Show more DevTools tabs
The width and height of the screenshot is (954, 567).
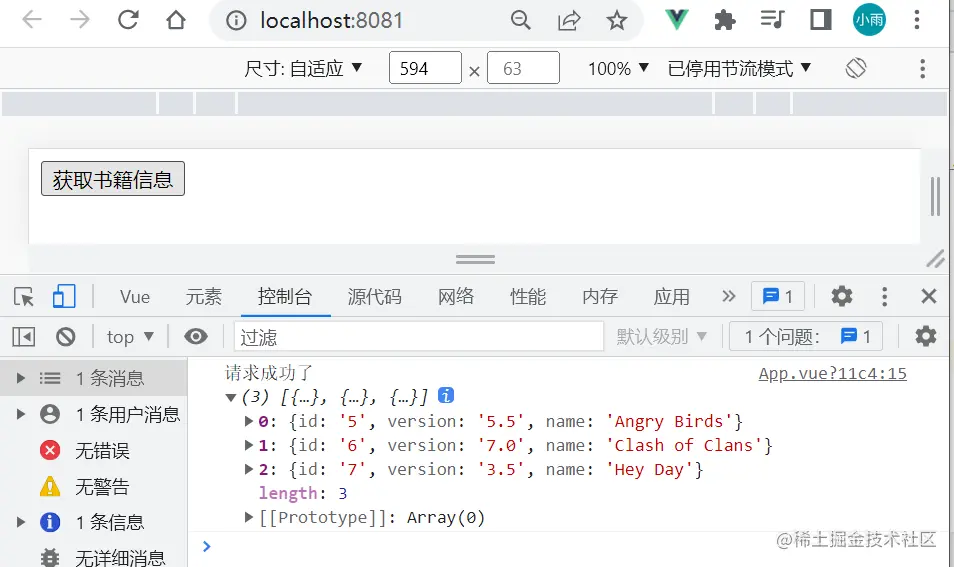pyautogui.click(x=728, y=296)
